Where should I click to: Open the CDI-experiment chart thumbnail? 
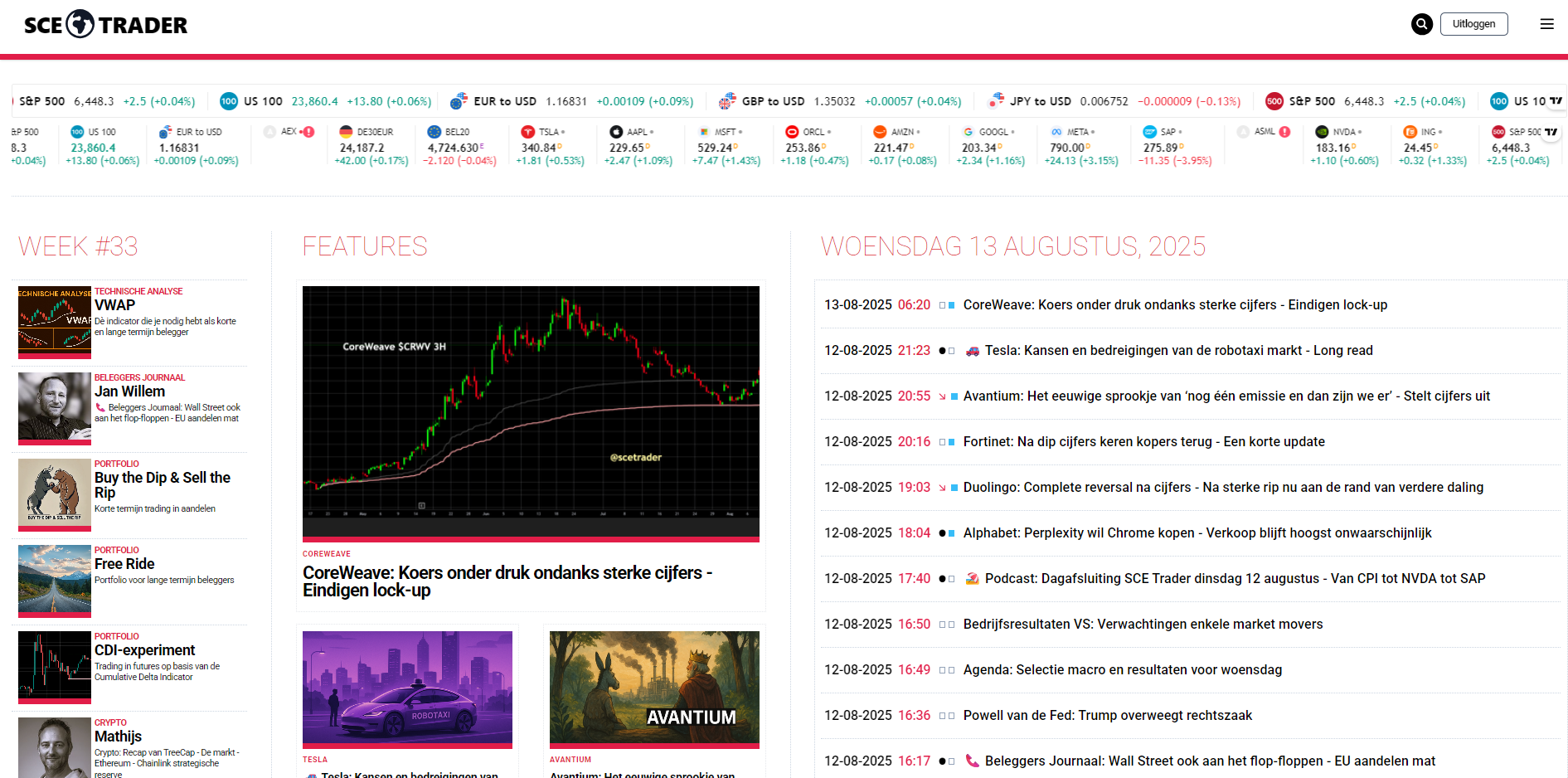pyautogui.click(x=55, y=667)
